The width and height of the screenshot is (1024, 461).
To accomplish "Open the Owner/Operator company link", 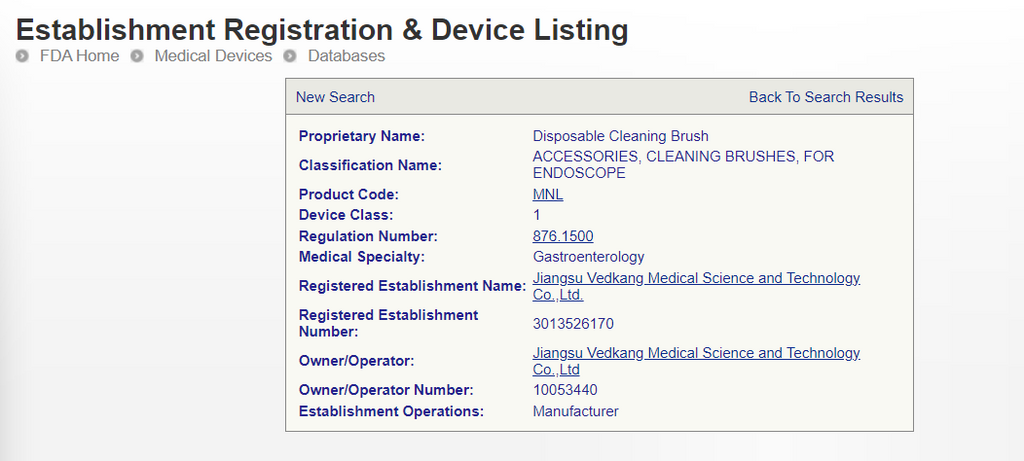I will click(x=695, y=353).
